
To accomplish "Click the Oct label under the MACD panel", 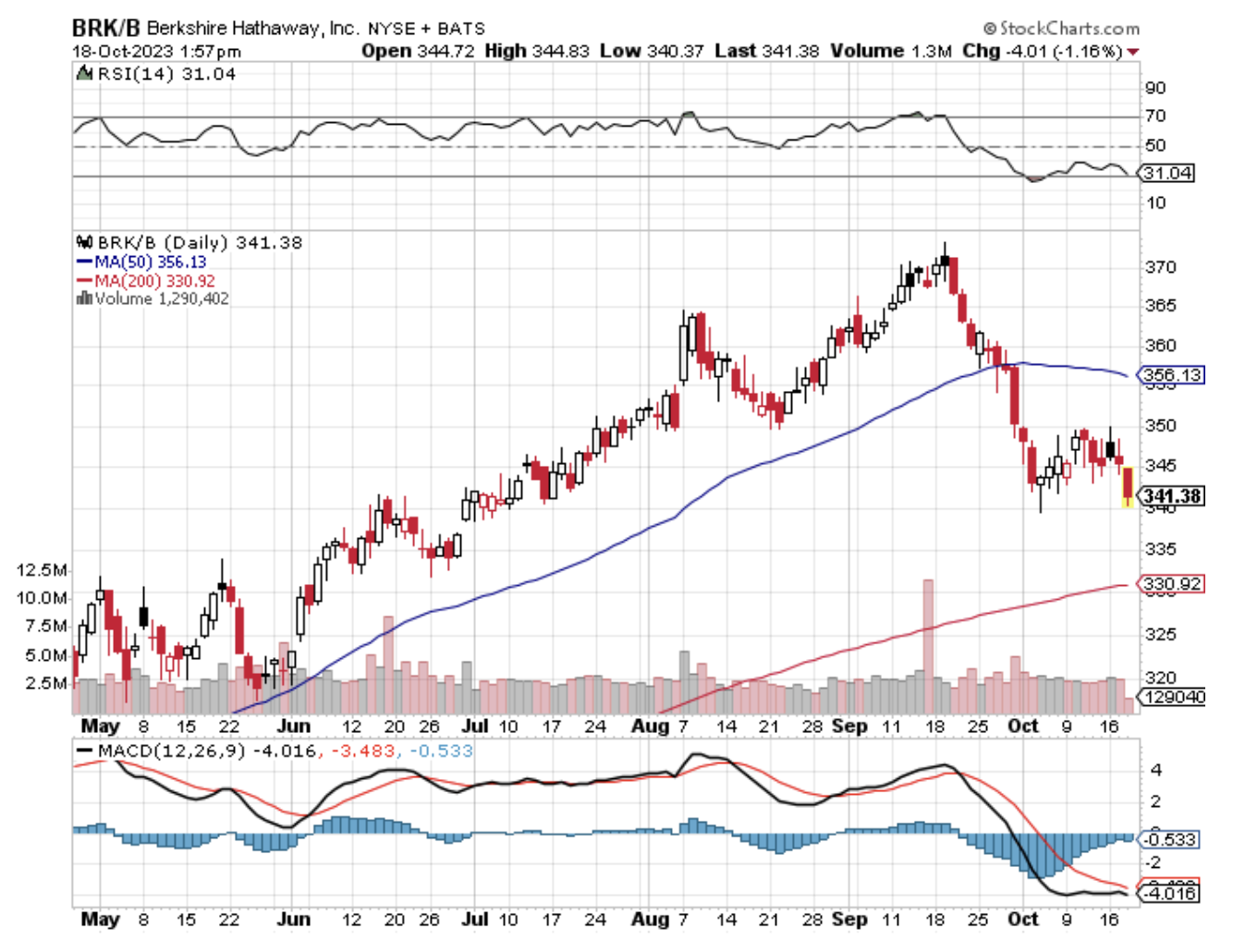I will pyautogui.click(x=1023, y=920).
